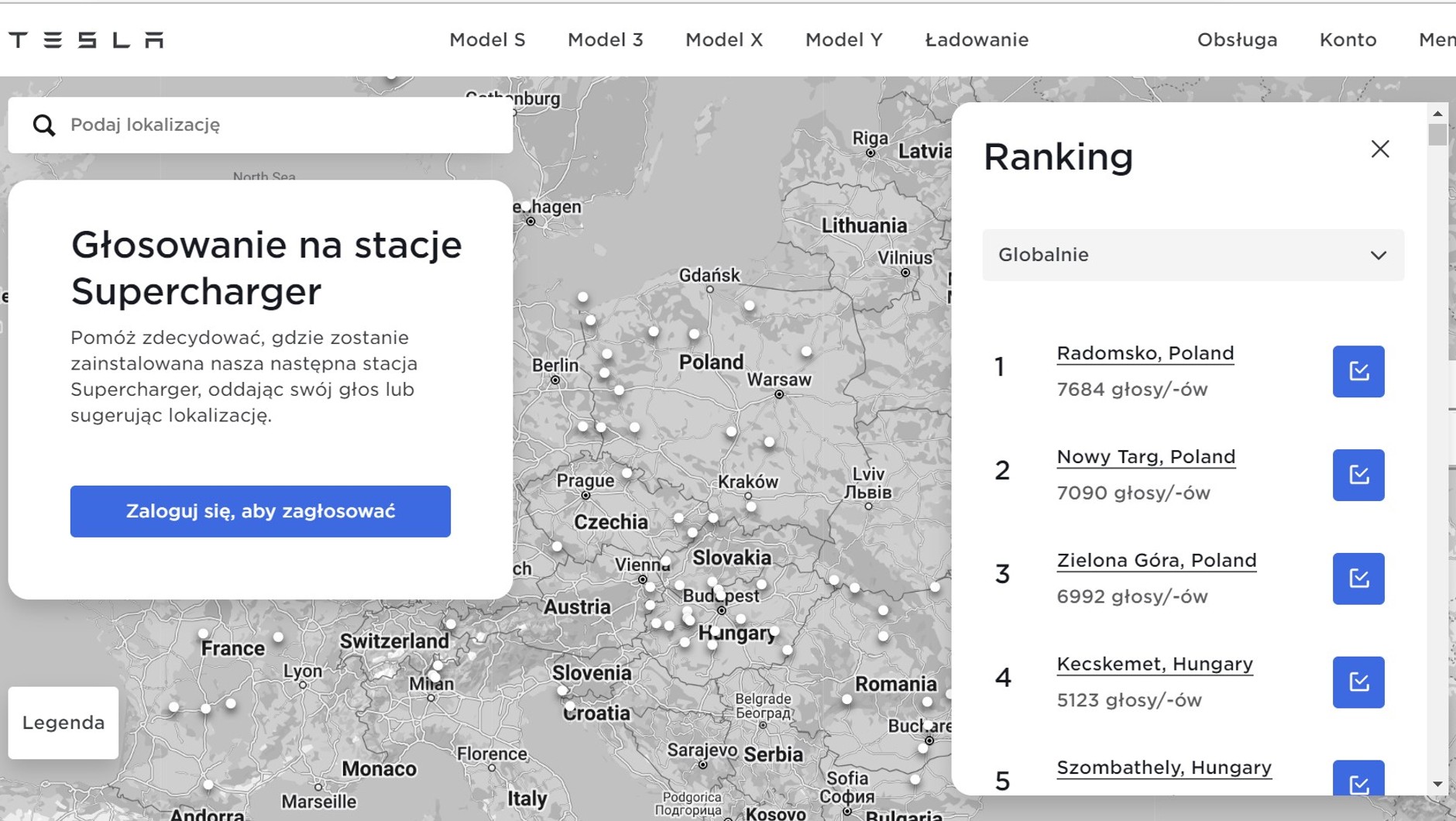Click the Warsaw city marker on the map
Viewport: 1456px width, 821px height.
click(x=779, y=394)
